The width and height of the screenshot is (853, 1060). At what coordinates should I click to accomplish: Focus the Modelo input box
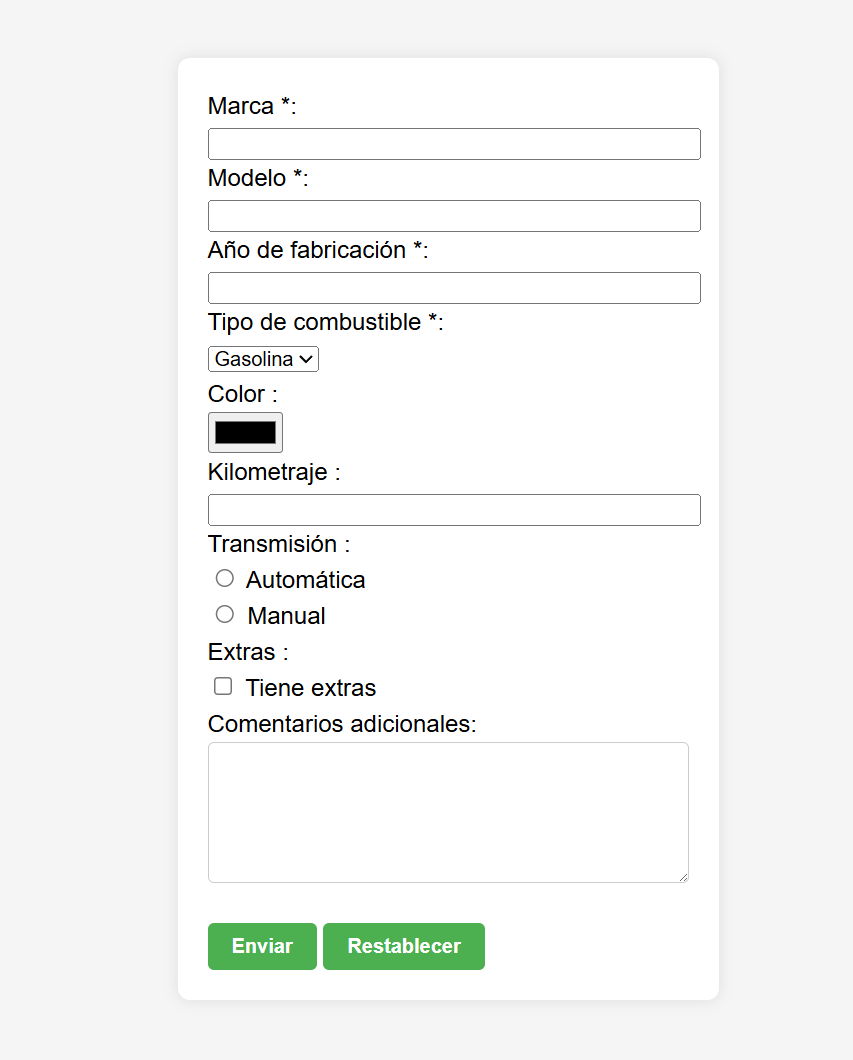454,216
